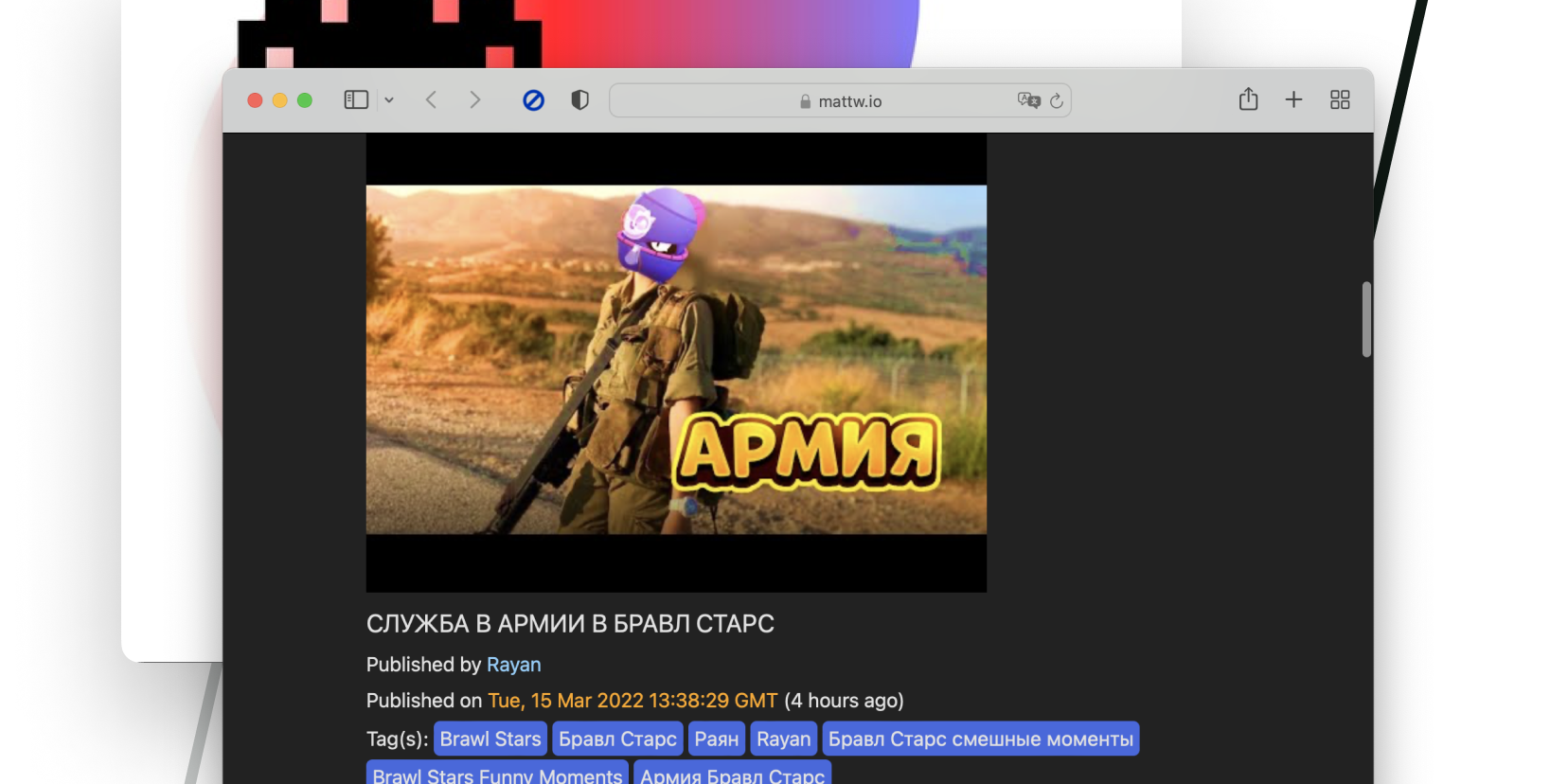Focus the mattw.io address bar

840,100
